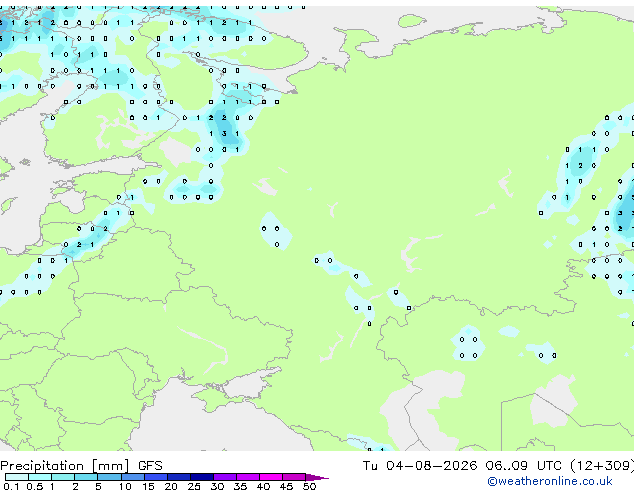Image resolution: width=634 pixels, height=490 pixels.
Task: Choose the 20–25 mm dark blue swatch
Action: (178, 477)
